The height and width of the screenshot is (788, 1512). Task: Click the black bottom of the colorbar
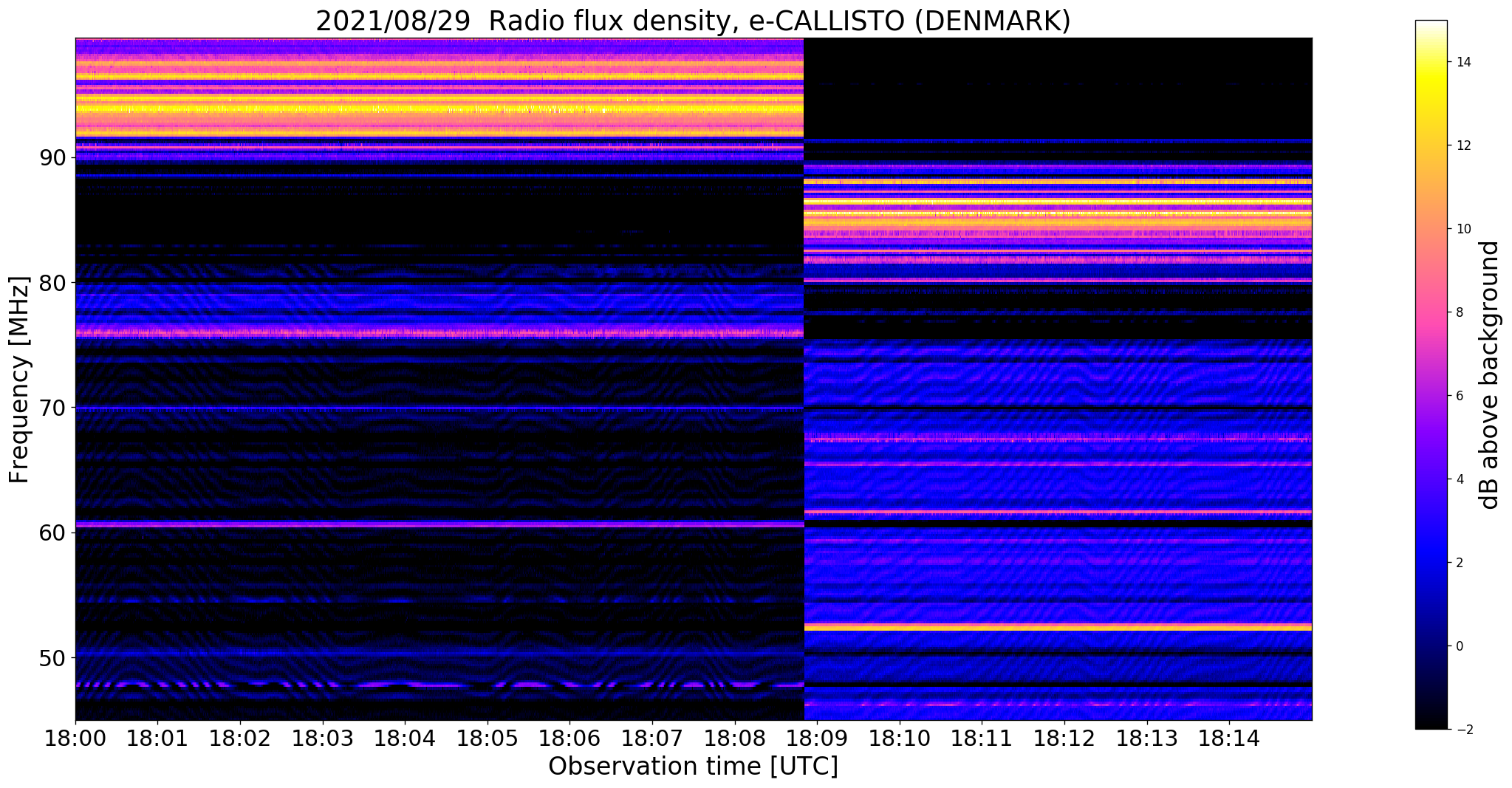pos(1431,720)
